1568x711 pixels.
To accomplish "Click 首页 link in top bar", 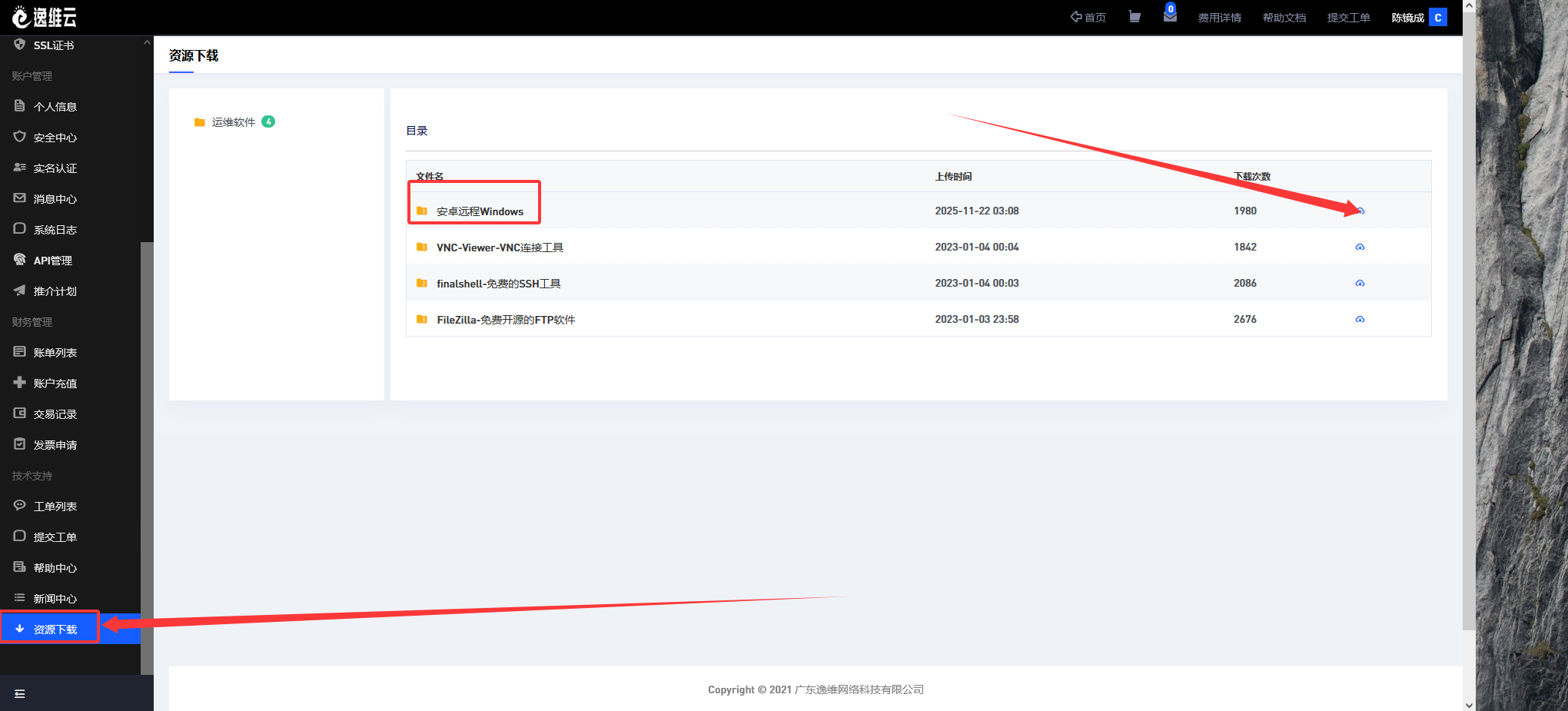I will tap(1088, 18).
